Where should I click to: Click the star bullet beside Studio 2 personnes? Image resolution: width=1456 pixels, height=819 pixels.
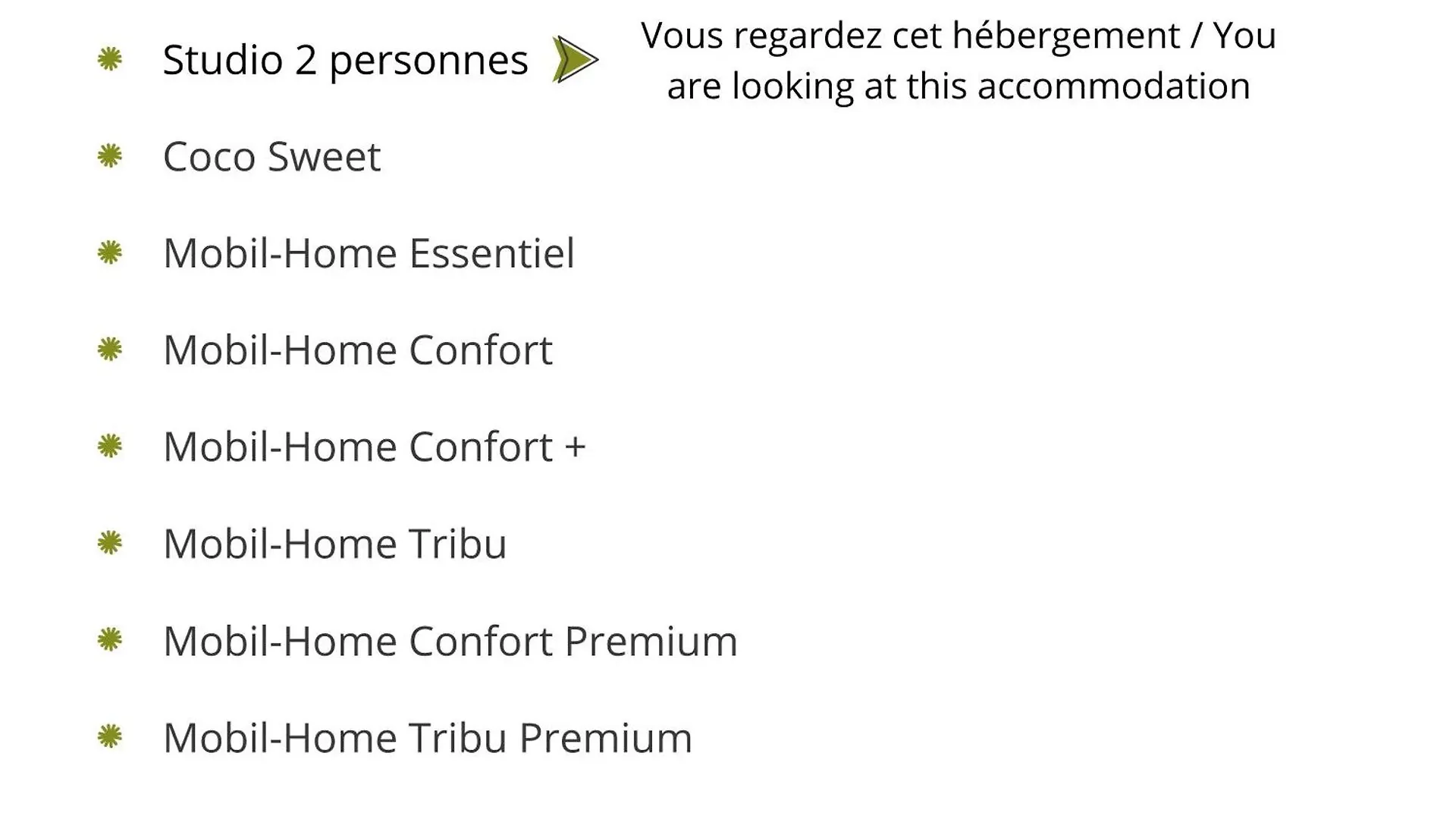click(x=110, y=59)
